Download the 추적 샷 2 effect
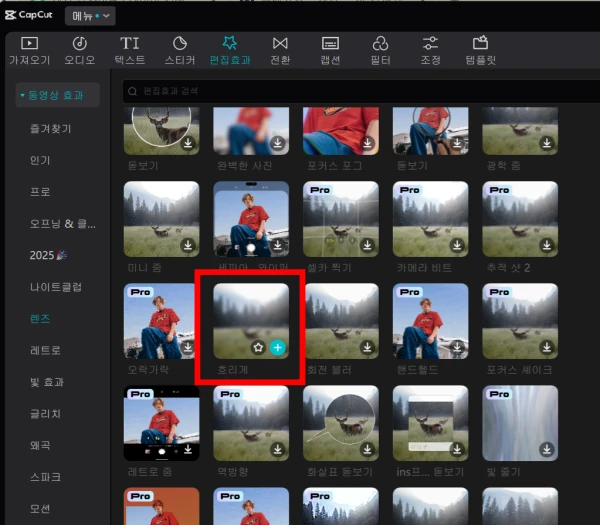The height and width of the screenshot is (525, 600). pyautogui.click(x=547, y=245)
